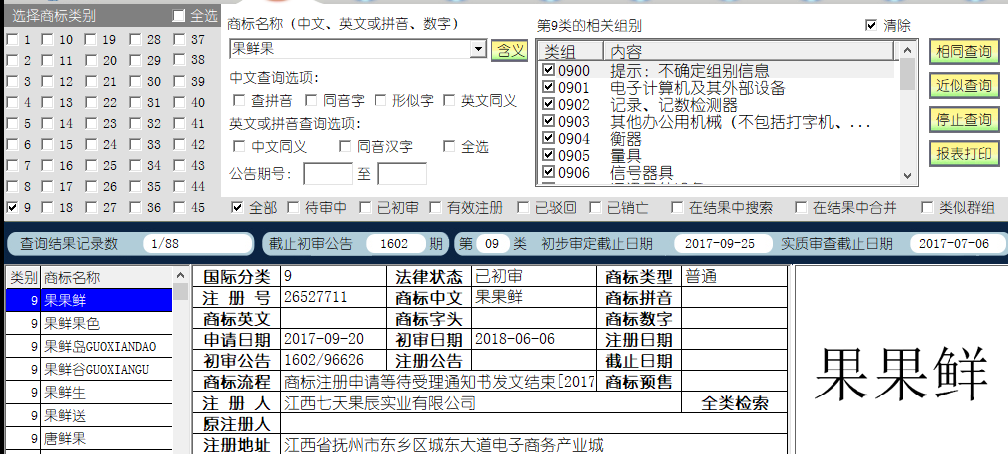Click the 含义 button
The image size is (1008, 454).
[510, 51]
